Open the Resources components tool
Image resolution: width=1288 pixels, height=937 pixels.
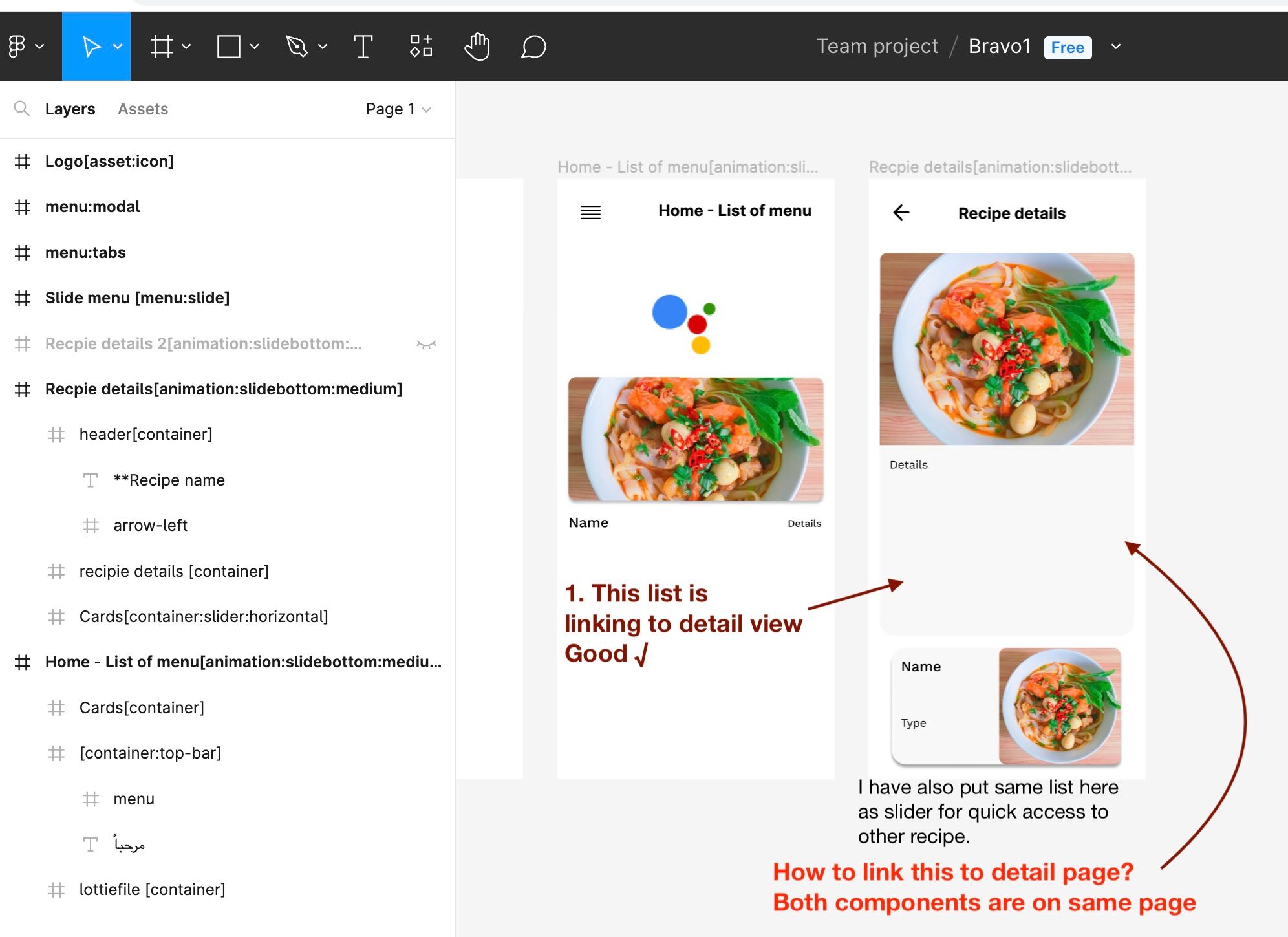pos(421,47)
